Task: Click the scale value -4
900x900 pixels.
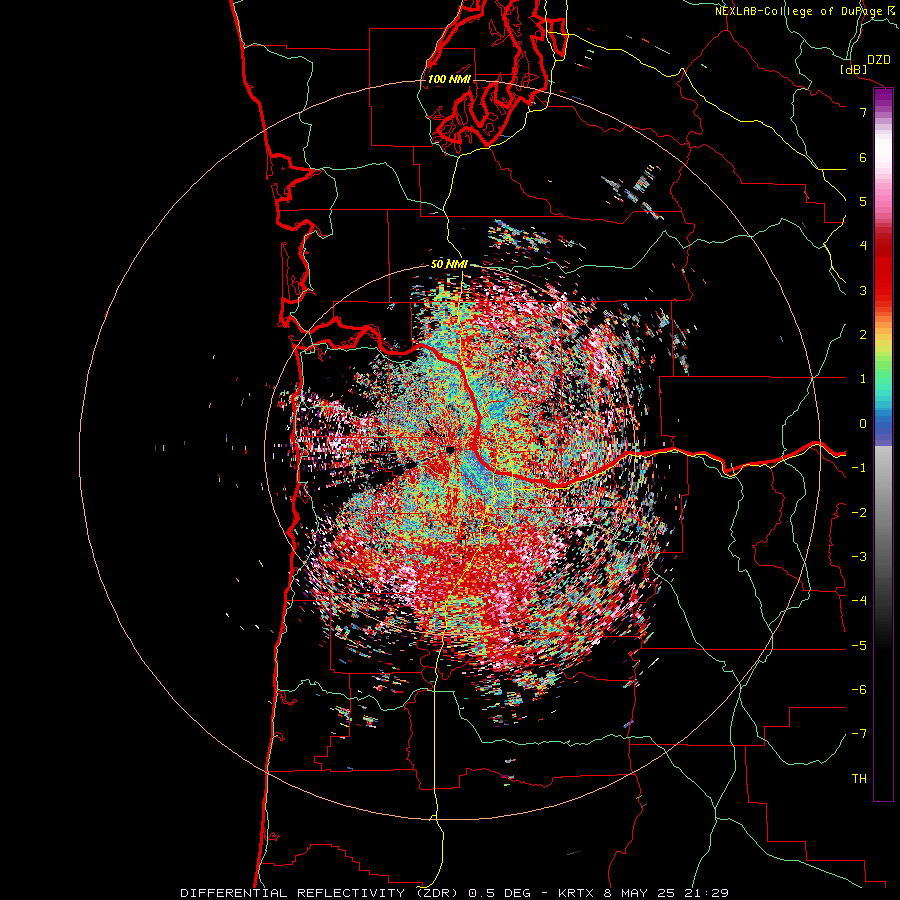Action: point(859,601)
